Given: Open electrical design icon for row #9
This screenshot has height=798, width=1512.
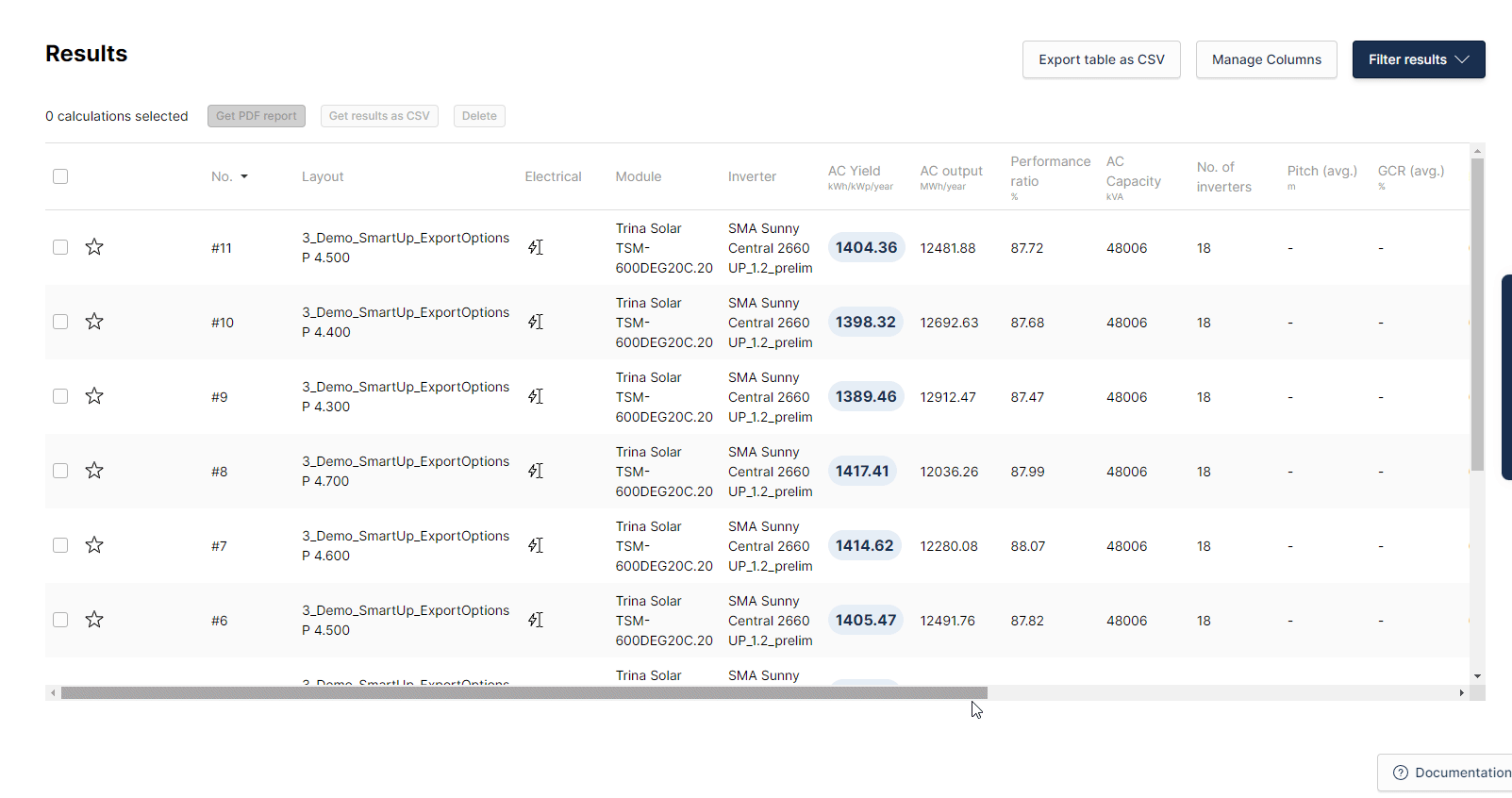Looking at the screenshot, I should point(536,396).
